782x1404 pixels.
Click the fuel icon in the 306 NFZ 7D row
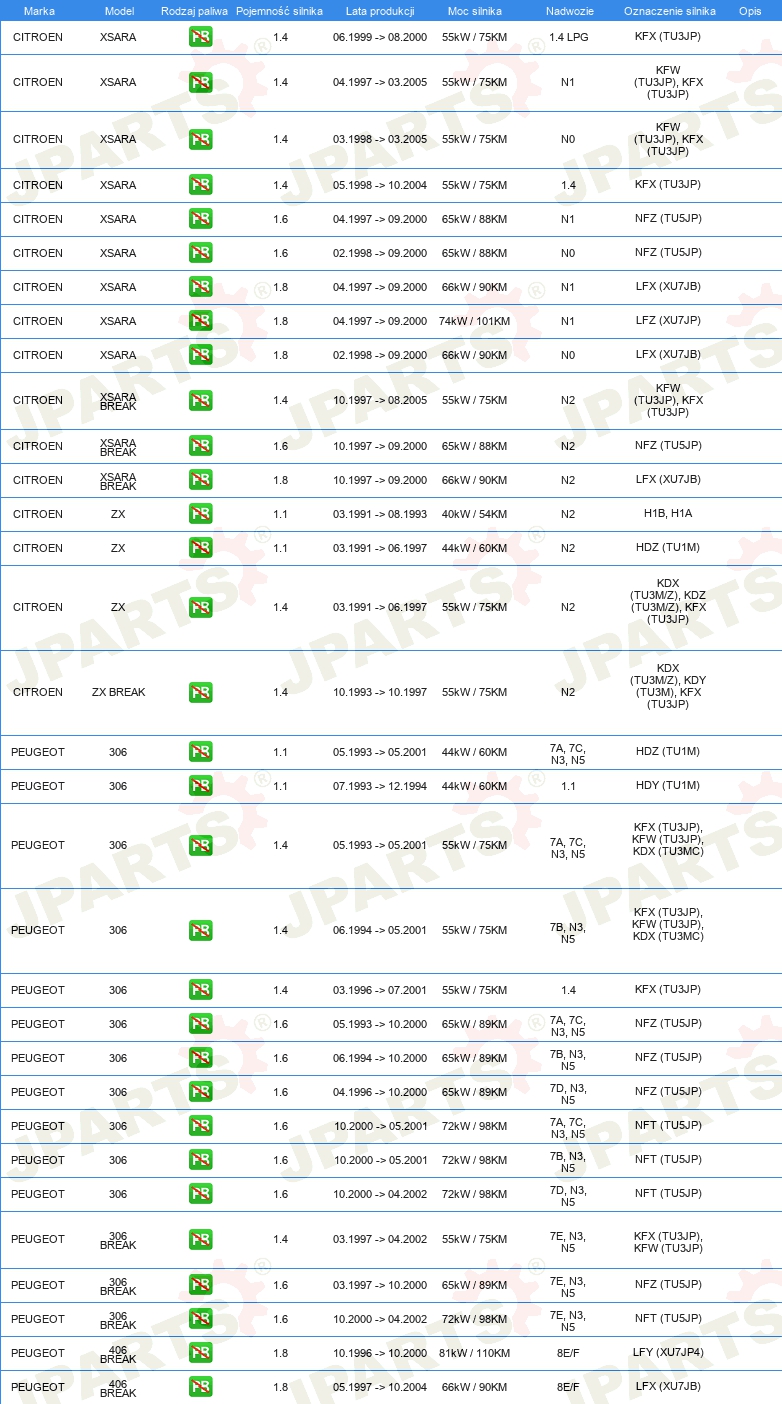(x=201, y=1092)
